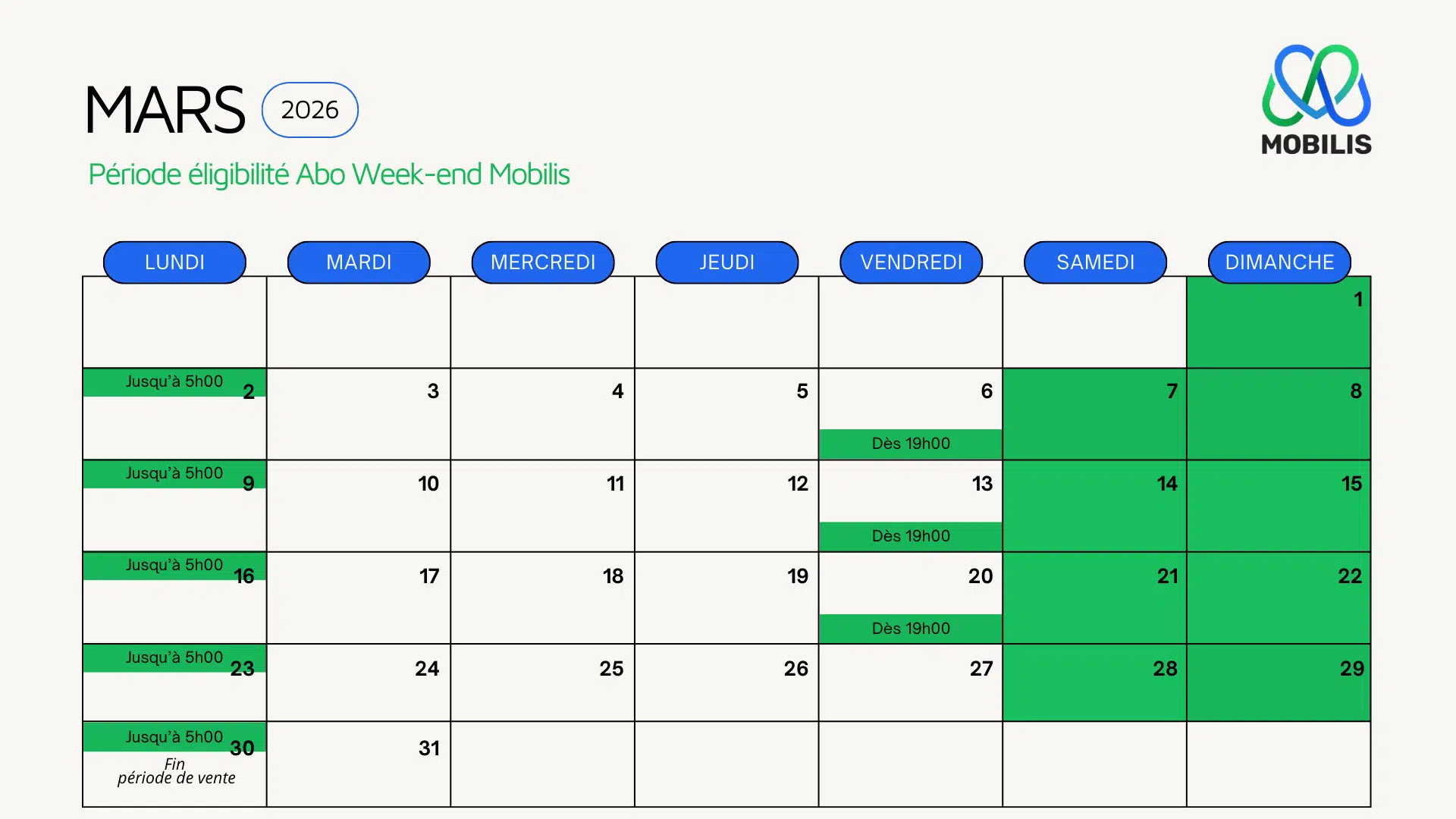Click the 'Période éligibilité Abo Week-end Mobilis' subtitle
1456x819 pixels.
pyautogui.click(x=329, y=174)
